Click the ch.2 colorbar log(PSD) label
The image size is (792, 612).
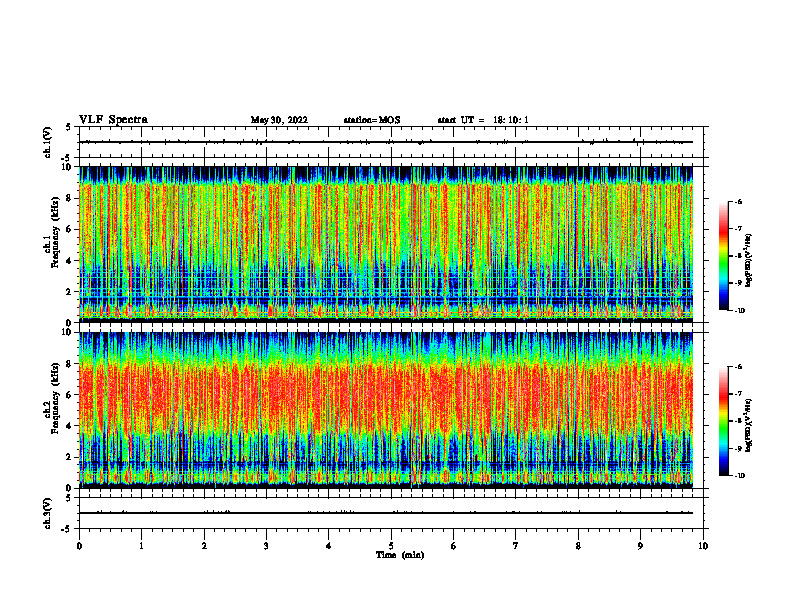(x=749, y=425)
